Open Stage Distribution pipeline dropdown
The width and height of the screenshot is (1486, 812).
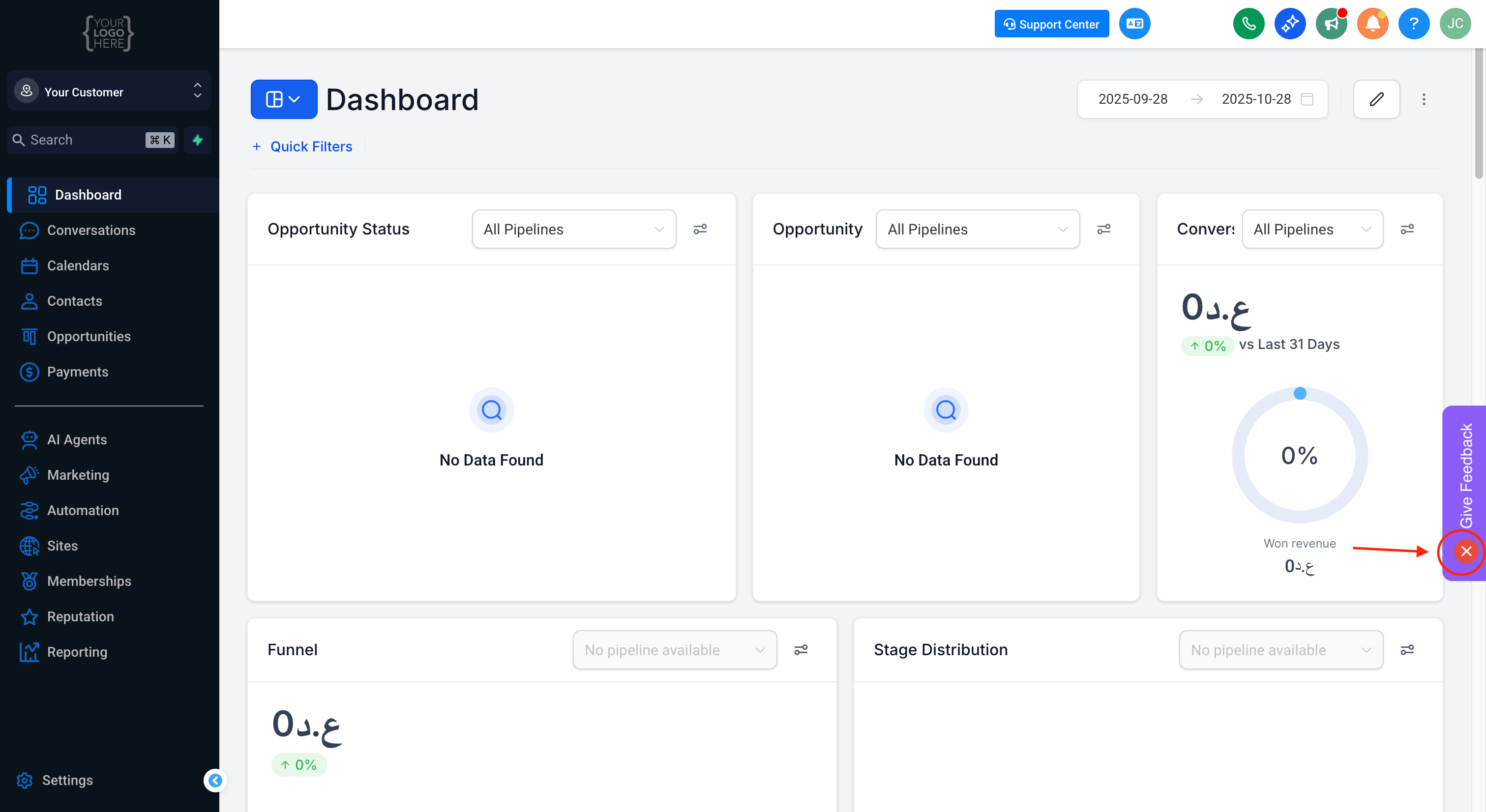(1281, 650)
